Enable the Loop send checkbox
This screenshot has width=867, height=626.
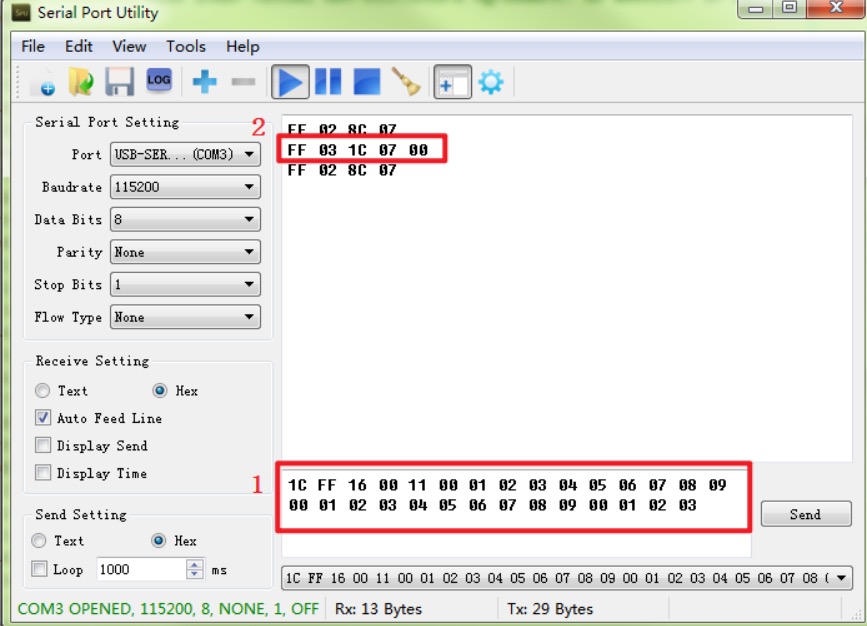pos(40,569)
